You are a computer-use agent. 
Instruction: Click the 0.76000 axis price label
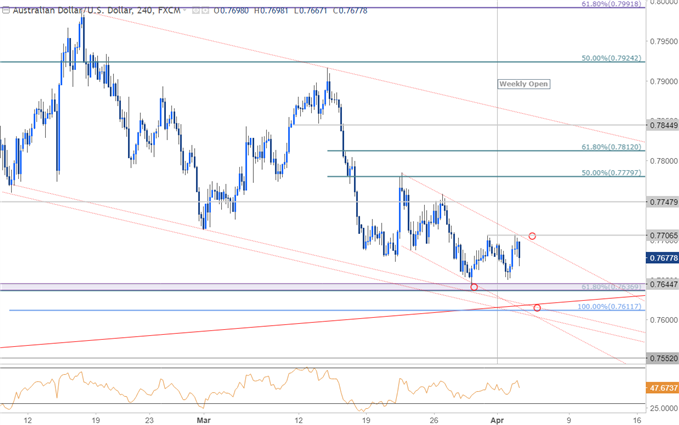(x=663, y=320)
